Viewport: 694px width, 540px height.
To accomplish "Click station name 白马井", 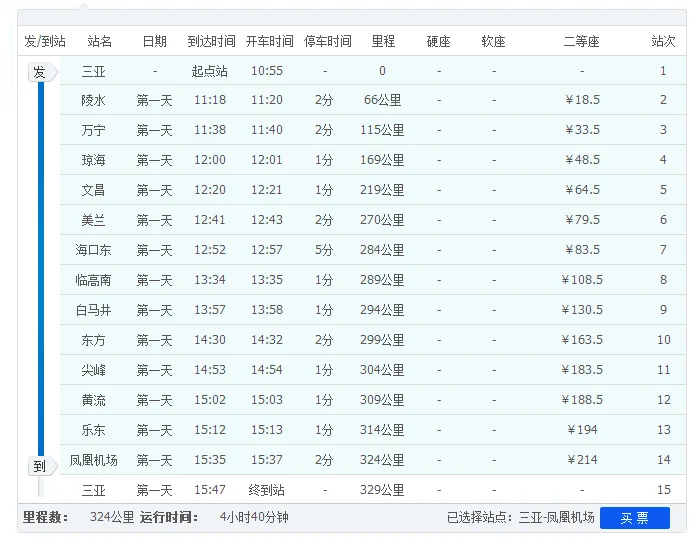I will coord(93,310).
